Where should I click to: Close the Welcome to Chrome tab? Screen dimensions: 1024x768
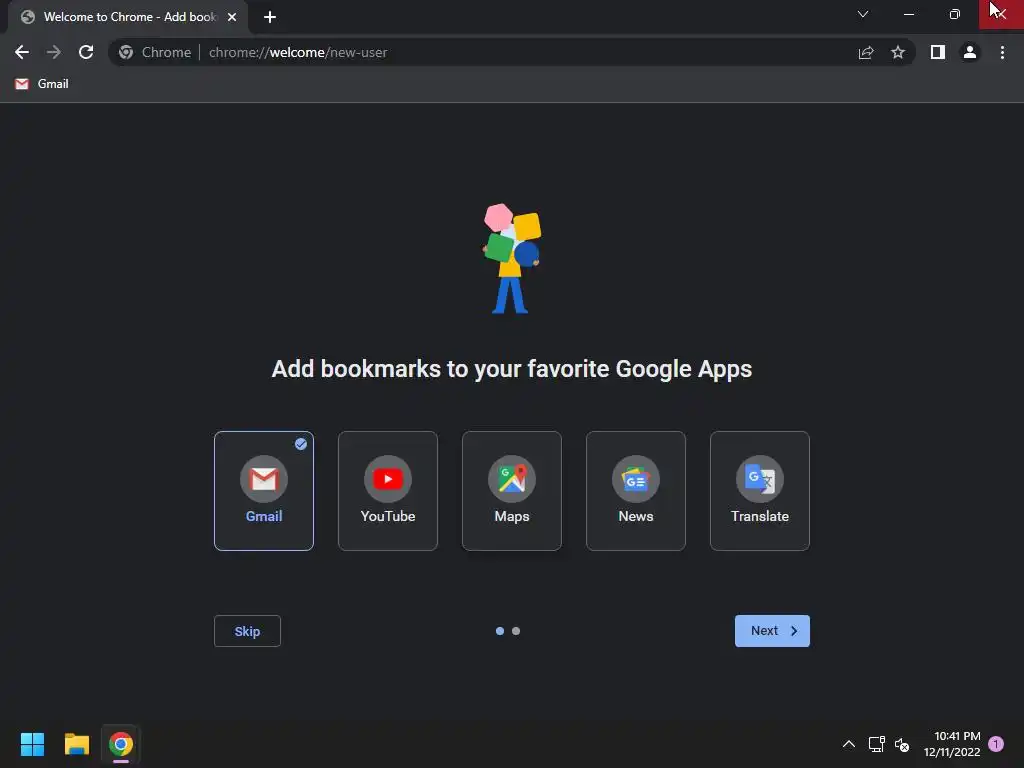click(232, 17)
